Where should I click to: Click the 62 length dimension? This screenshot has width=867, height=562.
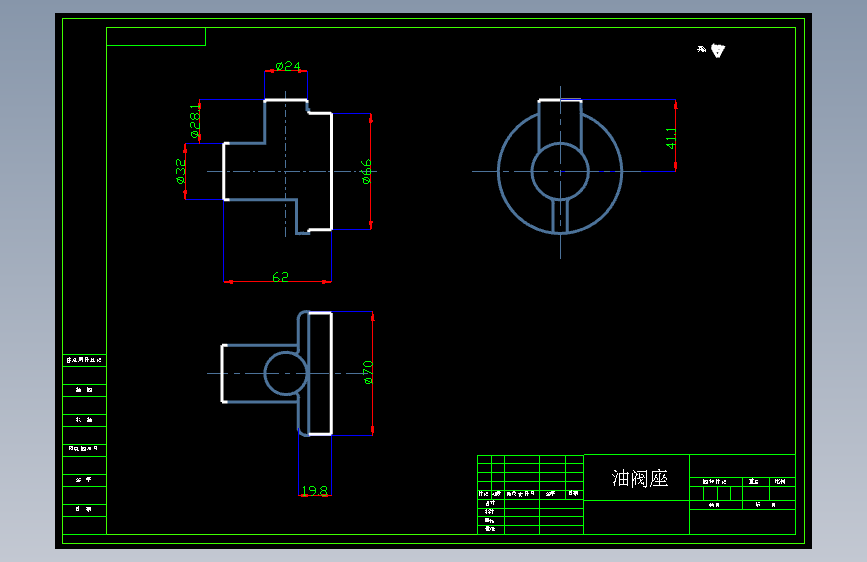pyautogui.click(x=280, y=277)
